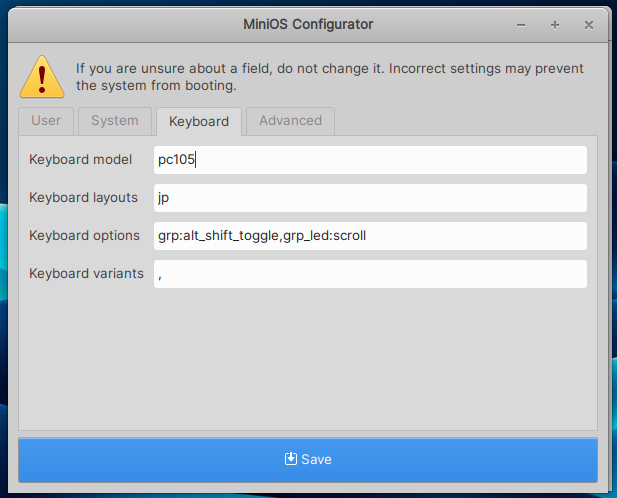
Task: Click the Keyboard layouts field containing jp
Action: click(370, 198)
